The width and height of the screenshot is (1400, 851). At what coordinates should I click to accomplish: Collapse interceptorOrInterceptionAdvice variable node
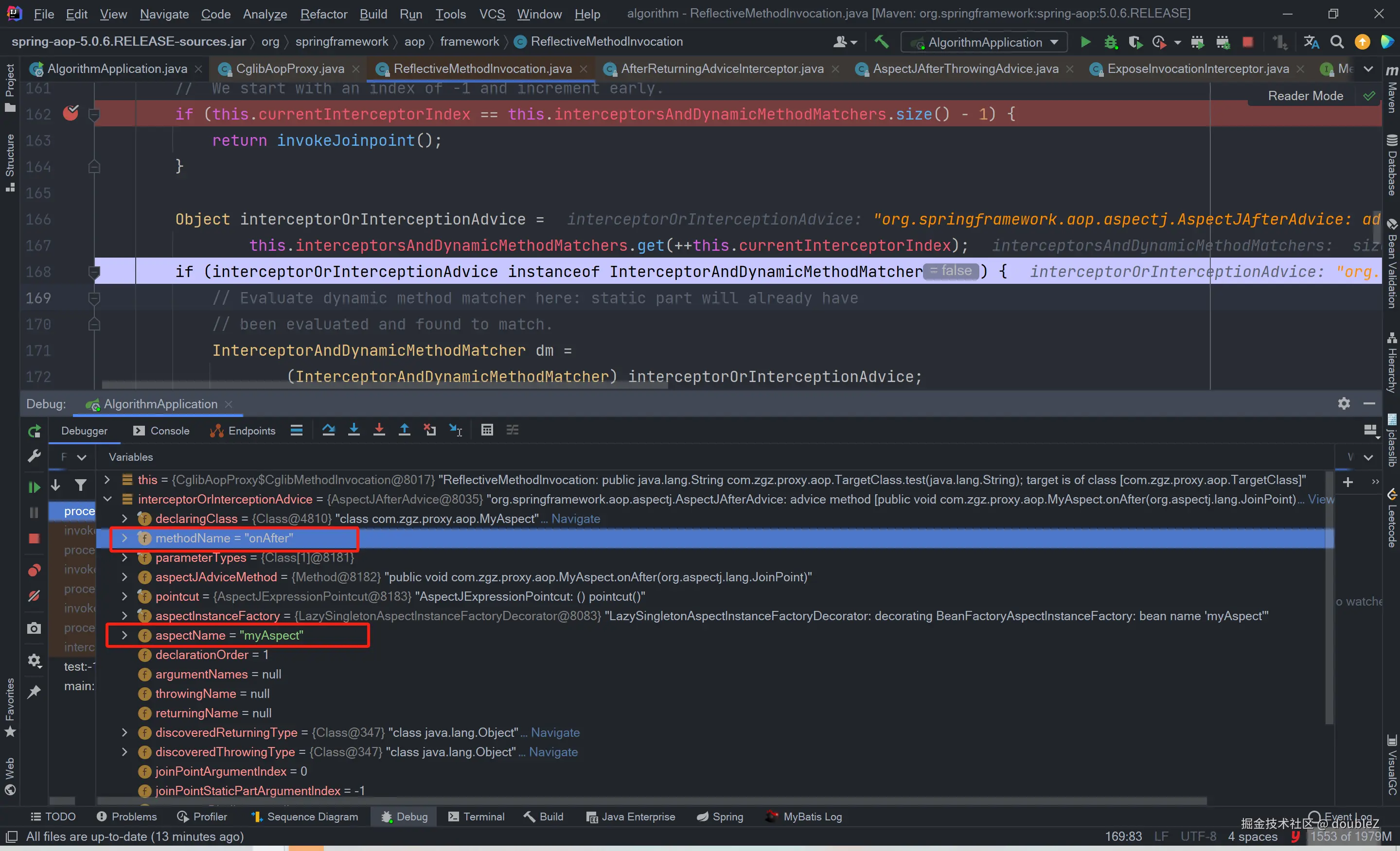(x=107, y=499)
